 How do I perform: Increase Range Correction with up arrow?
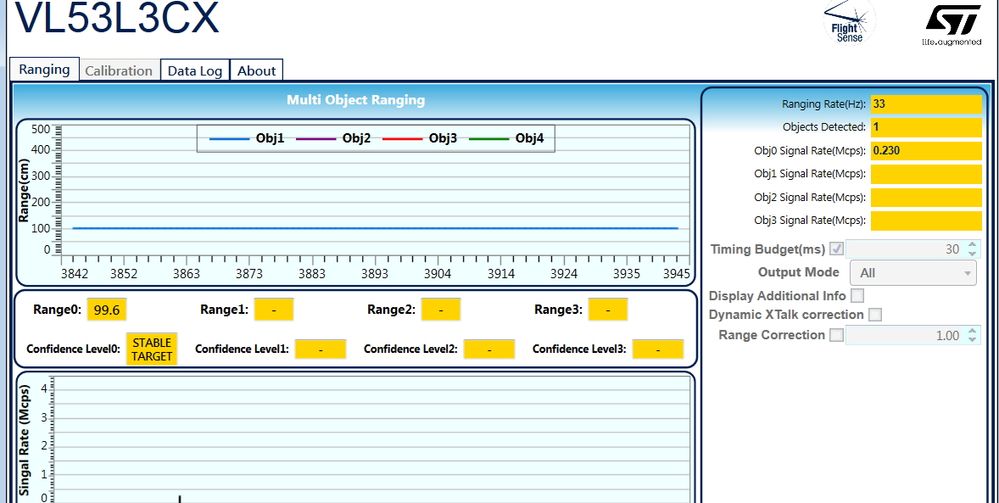click(x=972, y=331)
